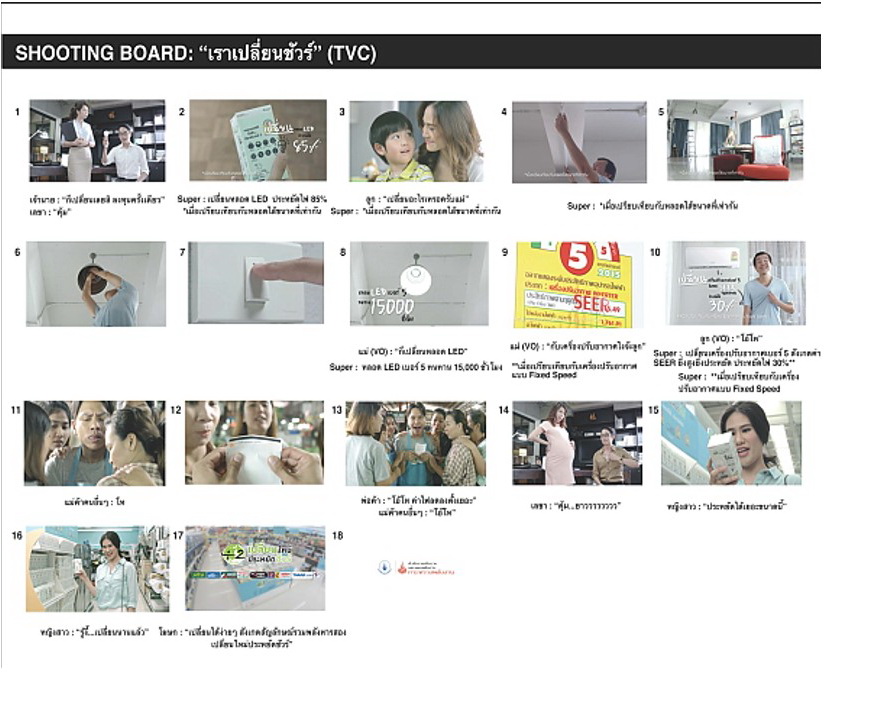Screen dimensions: 885x705
Task: Open frame 8 glowing LED 15000 thumbnail
Action: click(419, 284)
